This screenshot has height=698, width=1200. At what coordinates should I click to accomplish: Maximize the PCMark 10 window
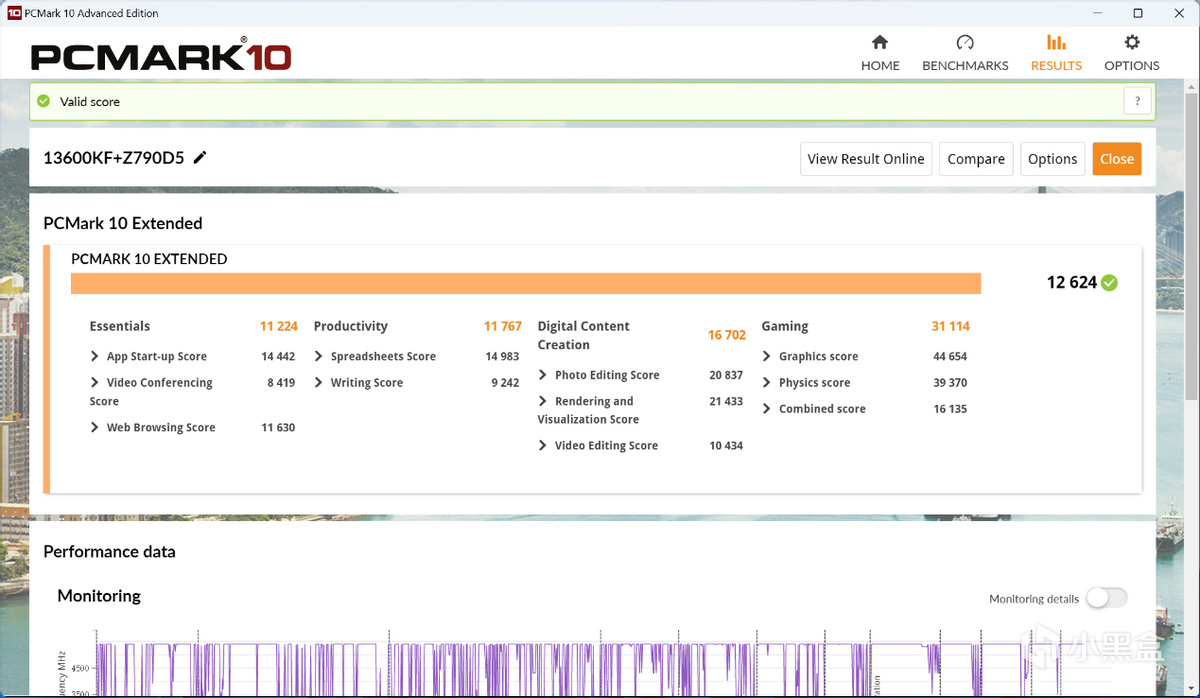tap(1138, 13)
